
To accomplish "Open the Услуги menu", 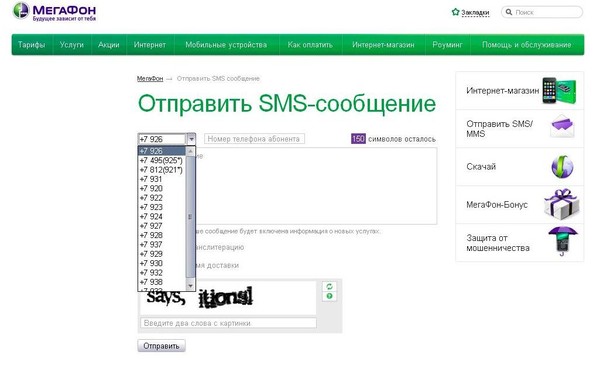I will 72,45.
